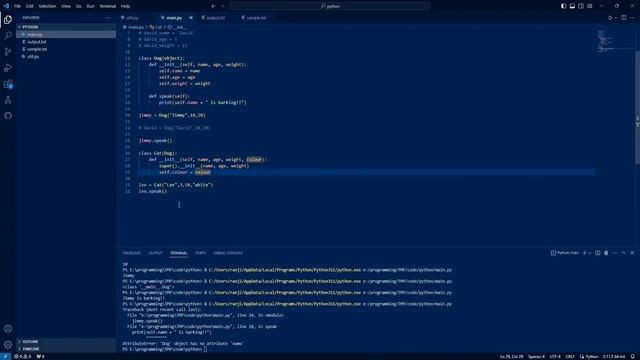Viewport: 640px width, 360px height.
Task: Click the Go Forward arrow in title bar
Action: click(x=222, y=6)
